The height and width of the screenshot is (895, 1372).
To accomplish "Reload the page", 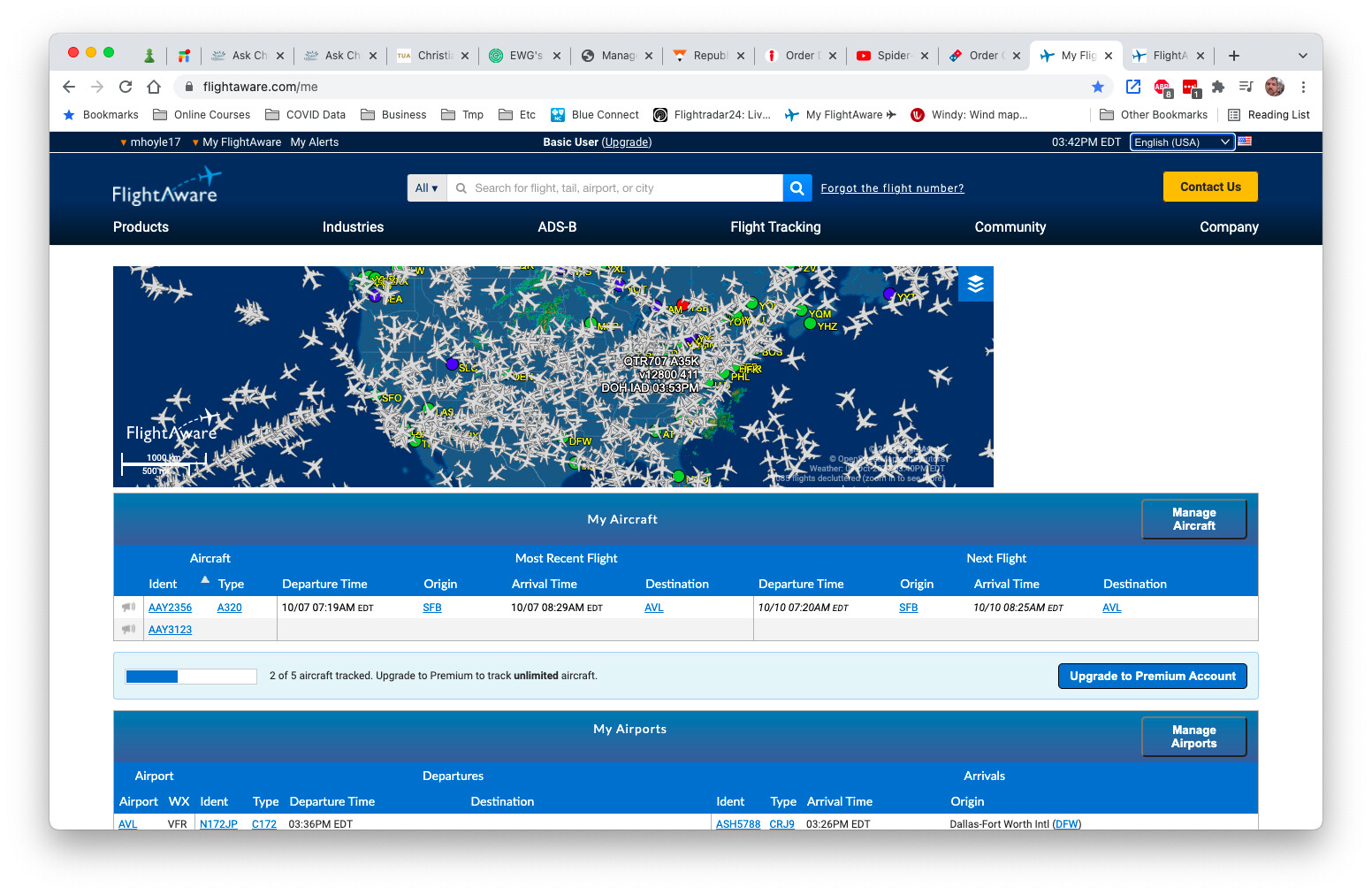I will tap(126, 87).
